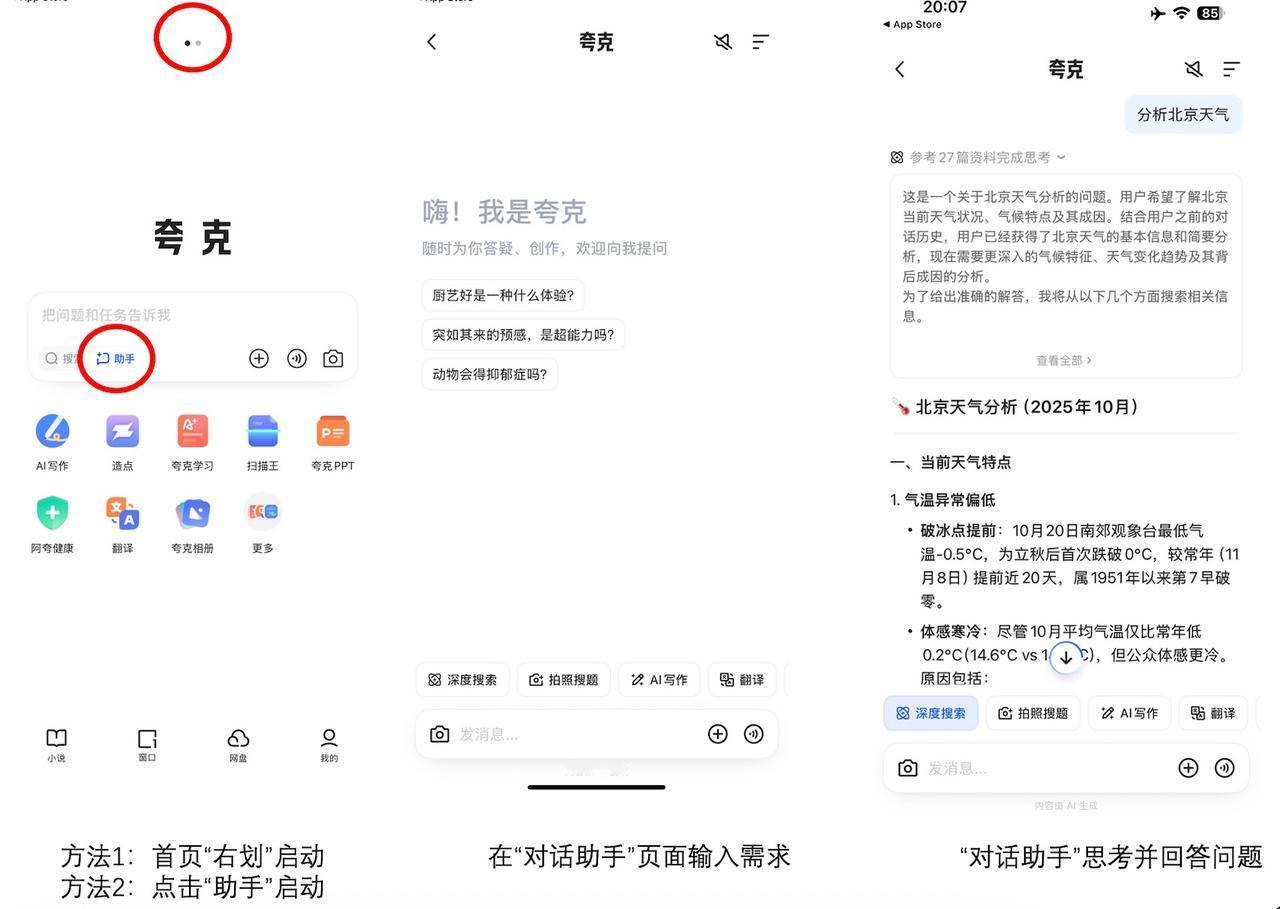The image size is (1280, 909).
Task: Tap 深度搜索 chip in the middle chat screen
Action: pyautogui.click(x=463, y=680)
